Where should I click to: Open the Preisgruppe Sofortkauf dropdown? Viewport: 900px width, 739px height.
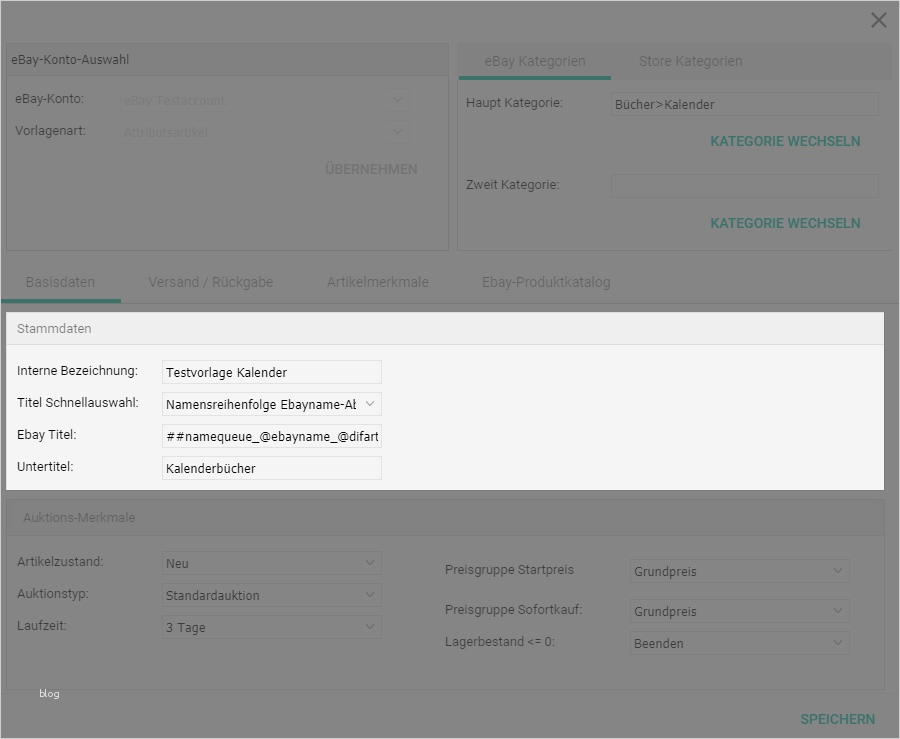click(x=739, y=612)
